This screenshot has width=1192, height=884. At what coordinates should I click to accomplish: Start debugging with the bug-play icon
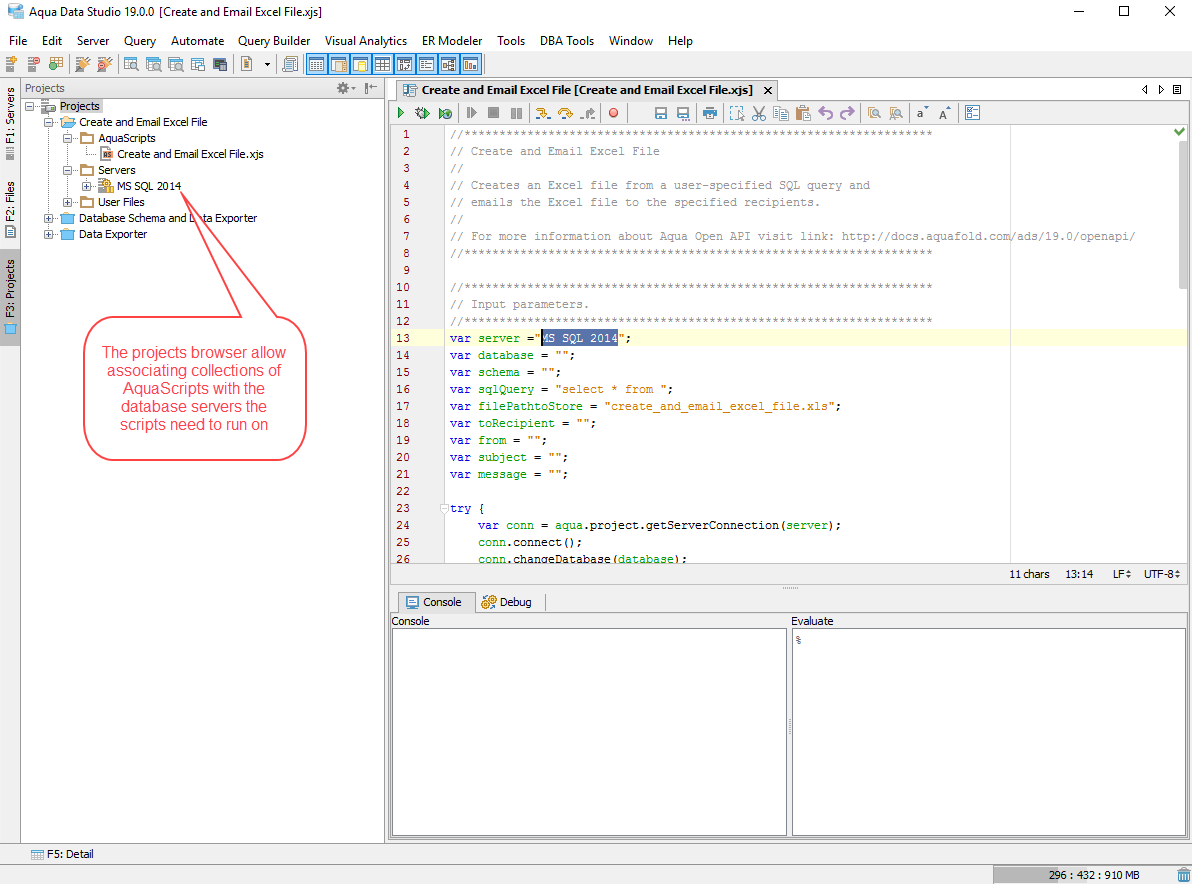pyautogui.click(x=422, y=113)
